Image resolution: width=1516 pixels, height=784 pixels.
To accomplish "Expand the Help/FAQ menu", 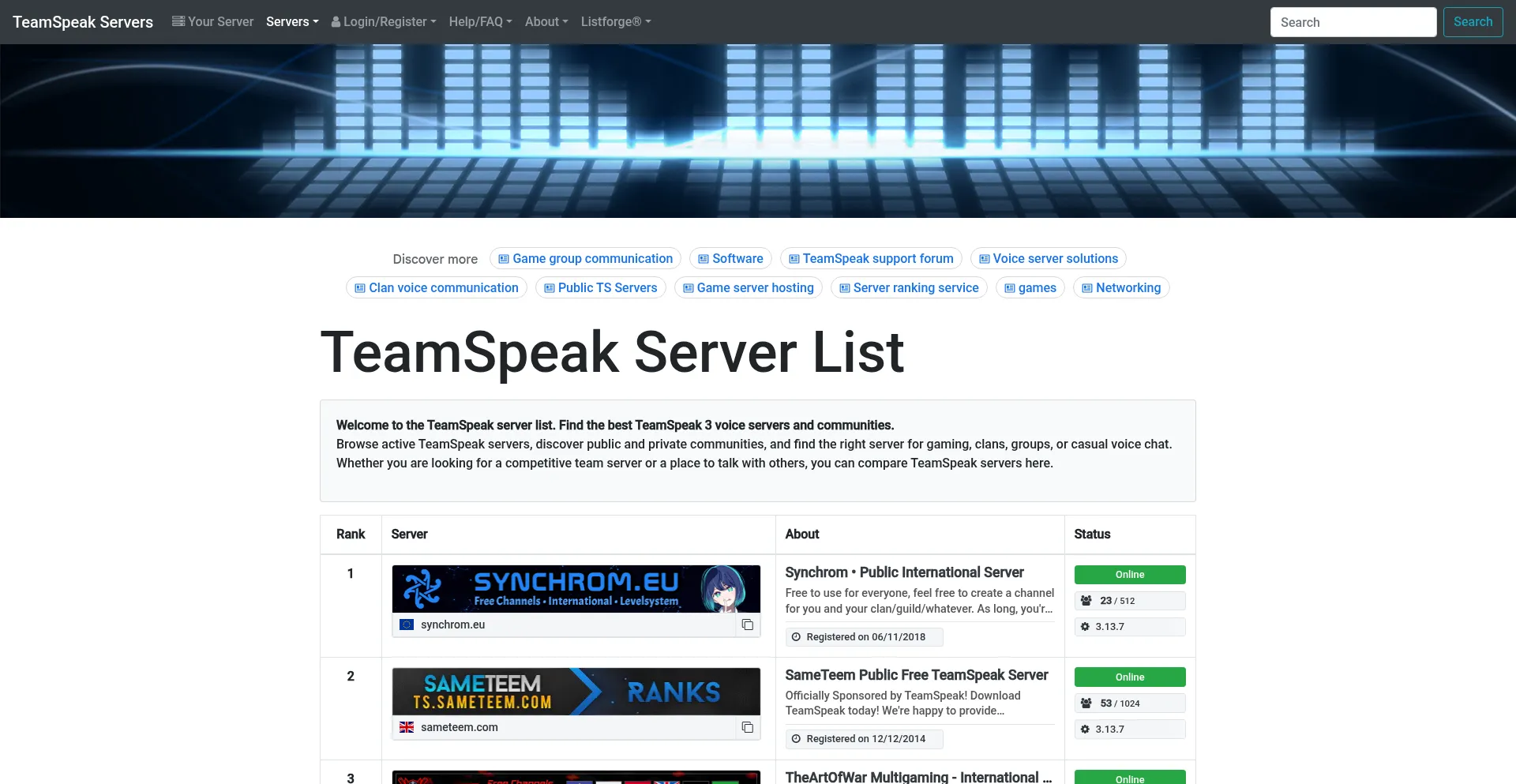I will pyautogui.click(x=481, y=22).
